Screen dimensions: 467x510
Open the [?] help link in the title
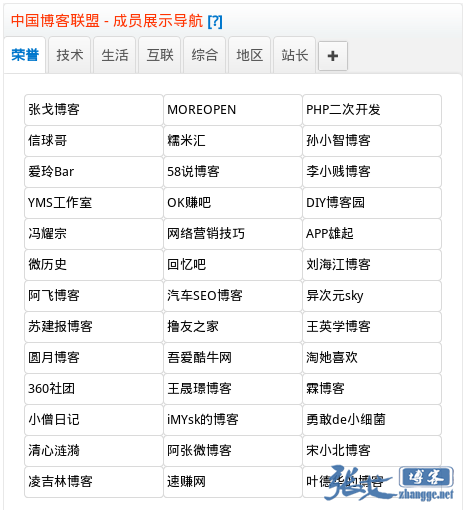point(215,21)
